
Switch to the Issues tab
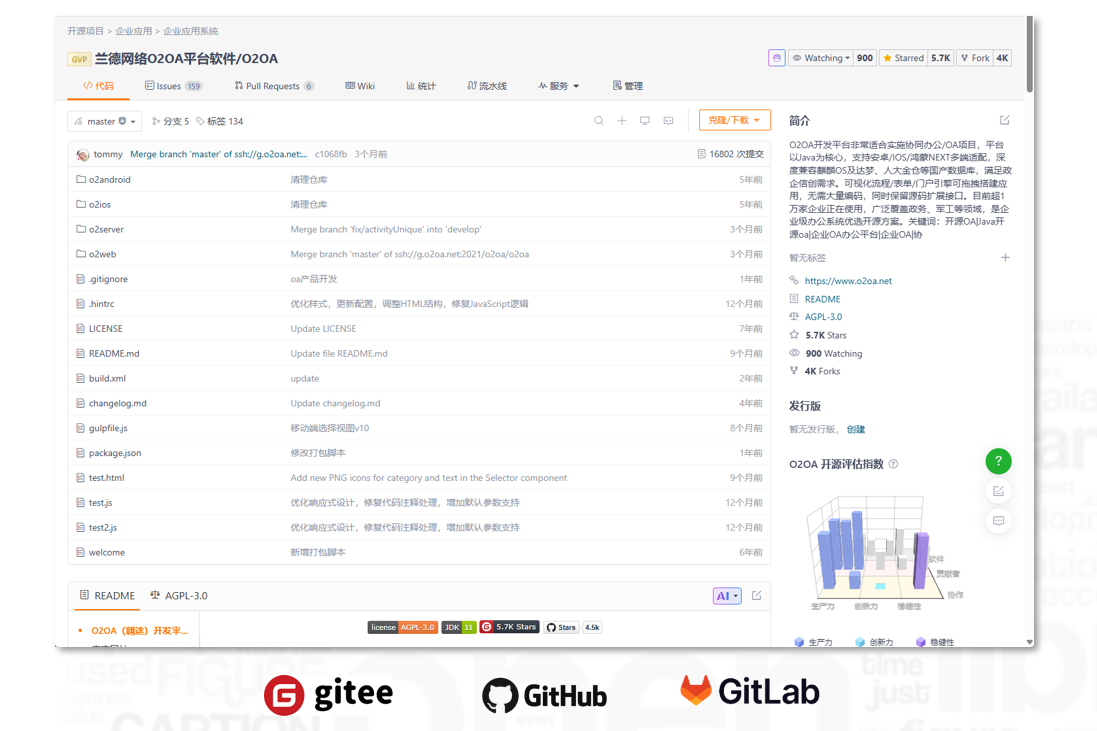[x=173, y=86]
